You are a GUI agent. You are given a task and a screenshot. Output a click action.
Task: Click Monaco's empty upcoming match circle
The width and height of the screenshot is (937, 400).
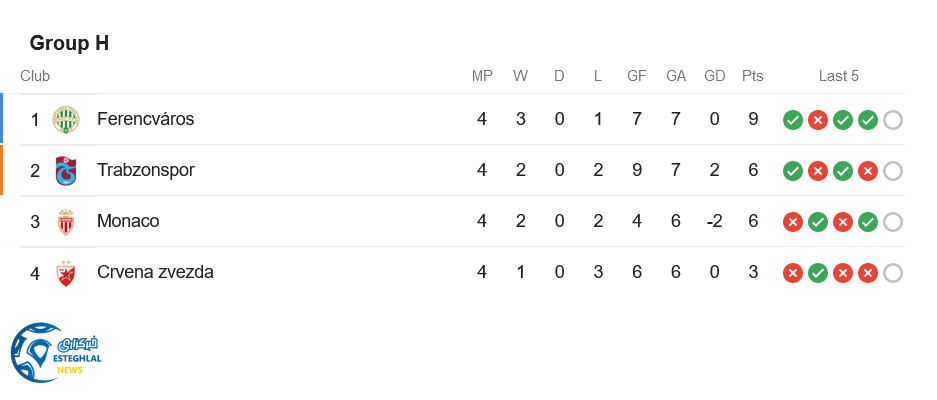(x=893, y=222)
